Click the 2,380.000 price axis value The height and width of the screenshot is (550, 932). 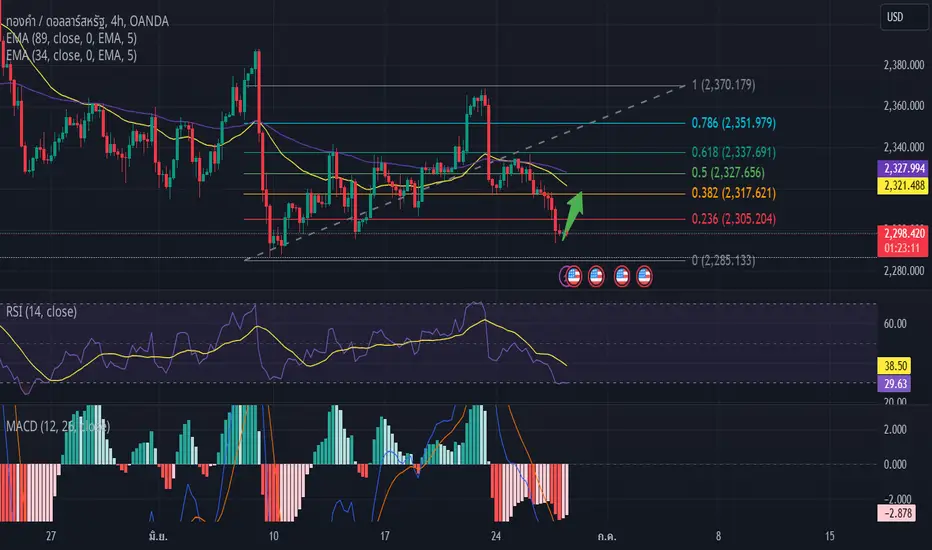903,65
